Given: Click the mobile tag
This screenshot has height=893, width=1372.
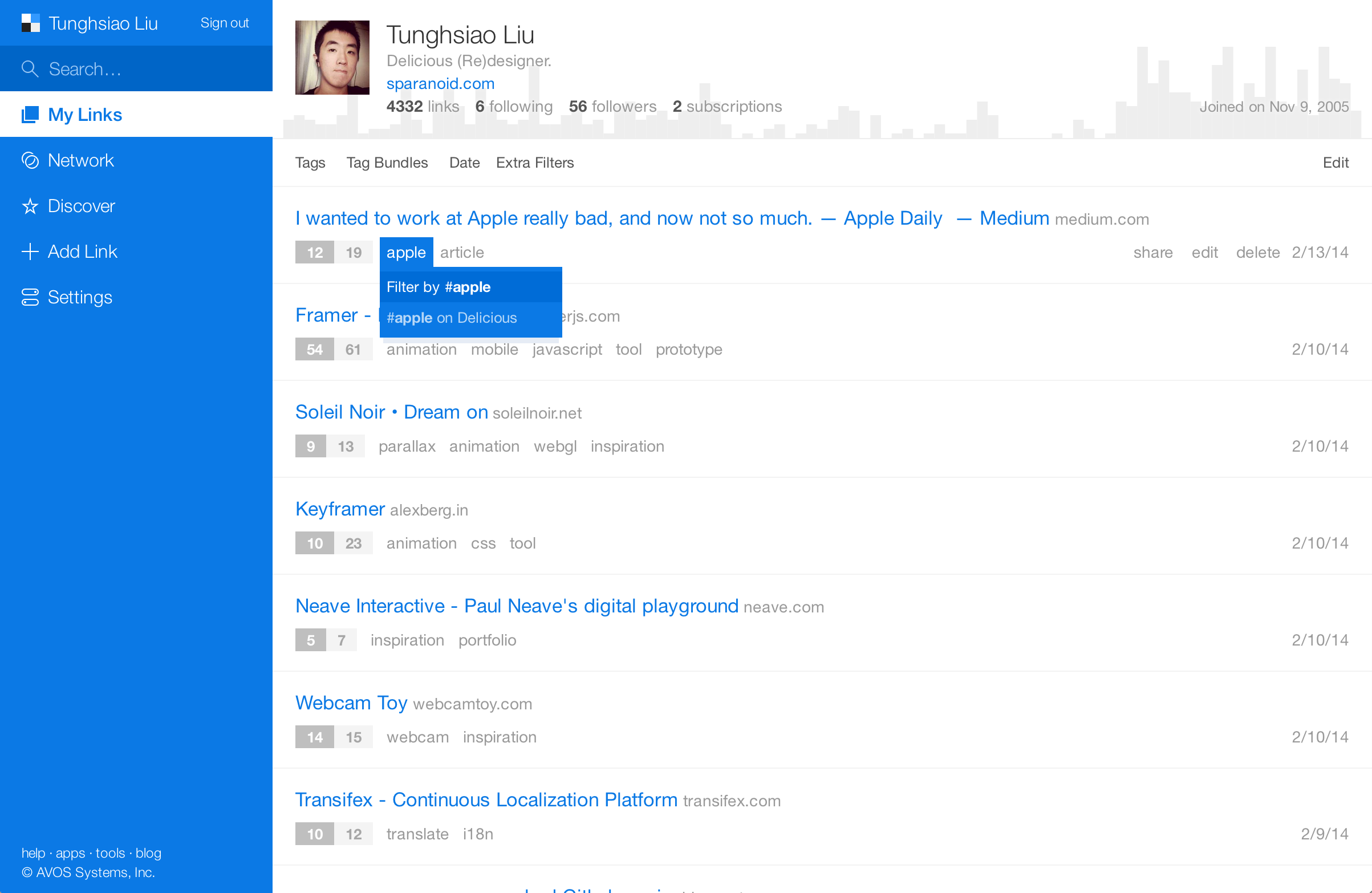Looking at the screenshot, I should (x=494, y=350).
